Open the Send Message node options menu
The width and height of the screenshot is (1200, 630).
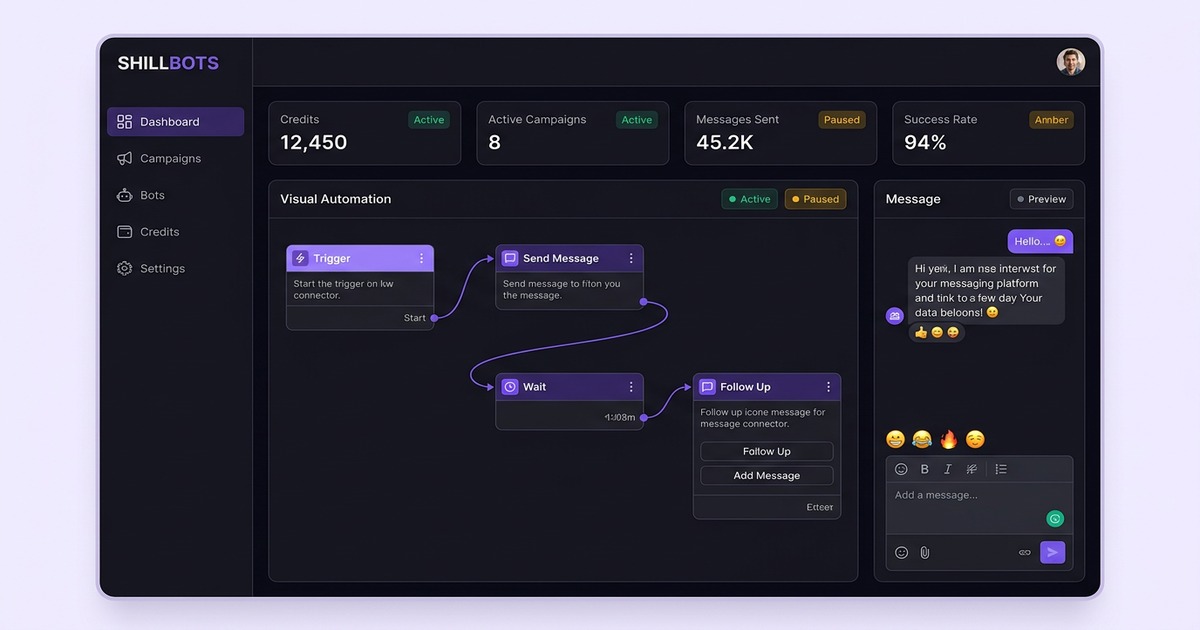[x=631, y=258]
